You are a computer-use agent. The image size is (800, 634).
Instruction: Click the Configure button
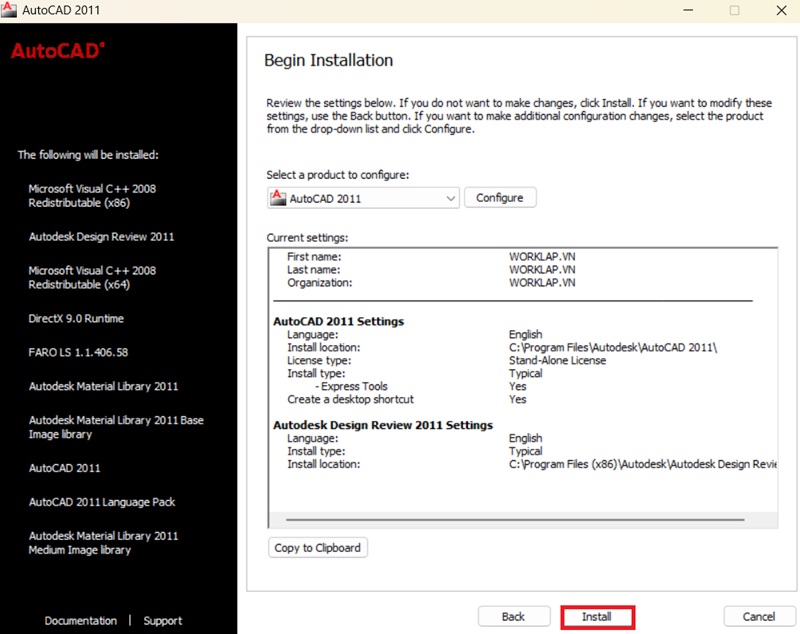[500, 197]
